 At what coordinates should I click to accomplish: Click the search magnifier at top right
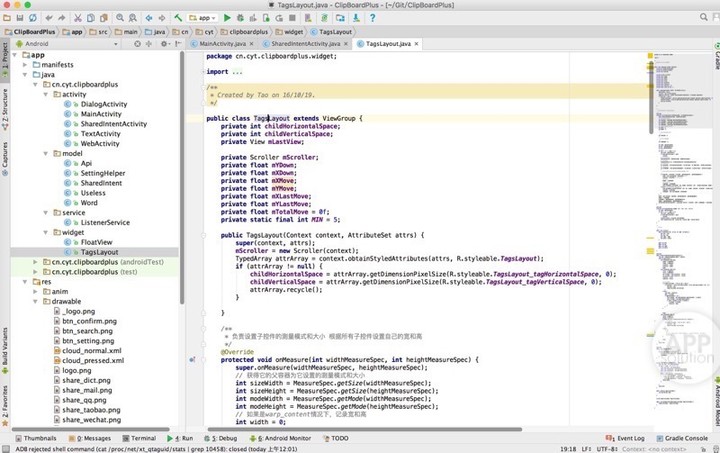point(703,17)
